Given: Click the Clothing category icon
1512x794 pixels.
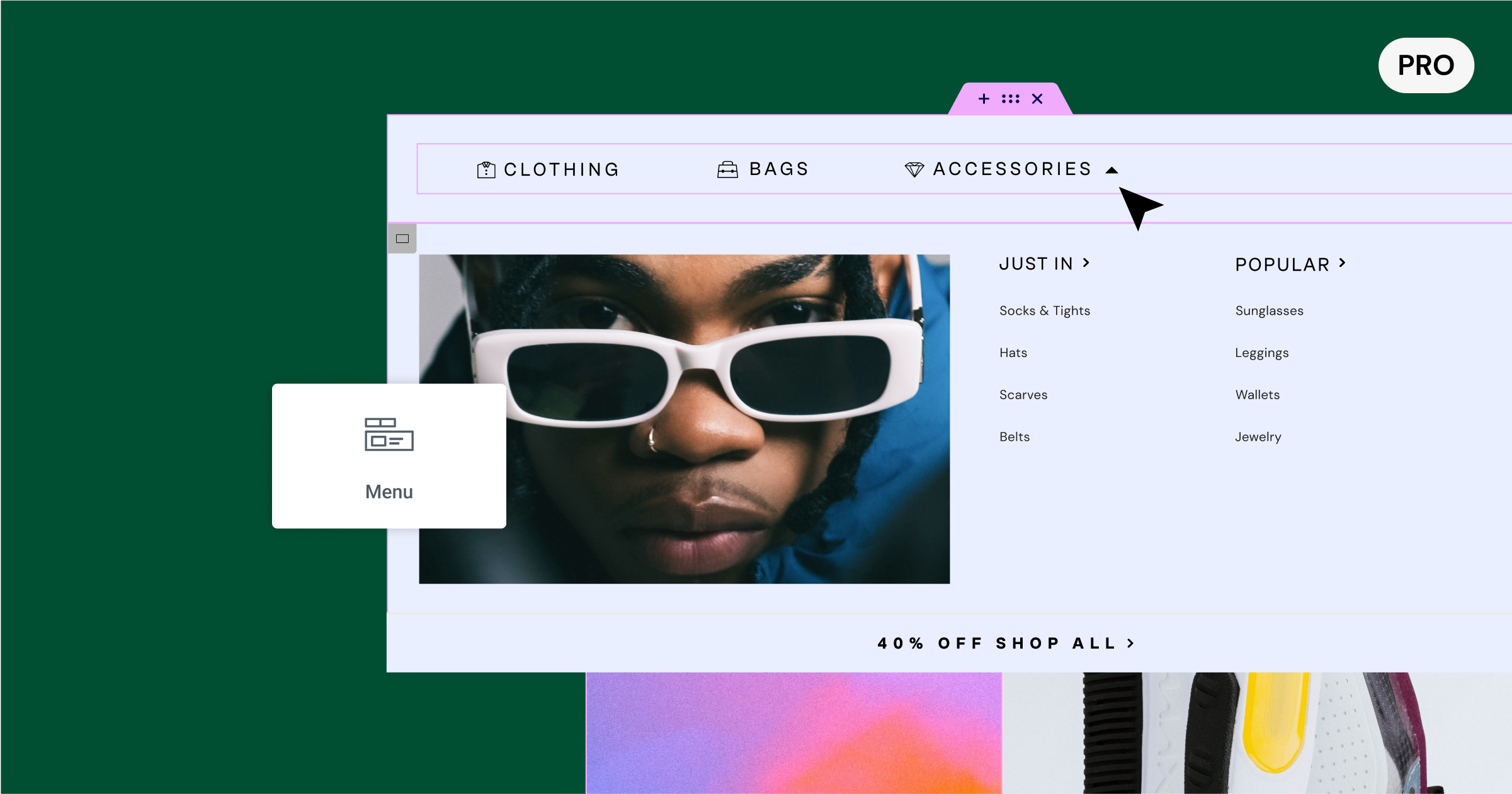Looking at the screenshot, I should click(485, 168).
